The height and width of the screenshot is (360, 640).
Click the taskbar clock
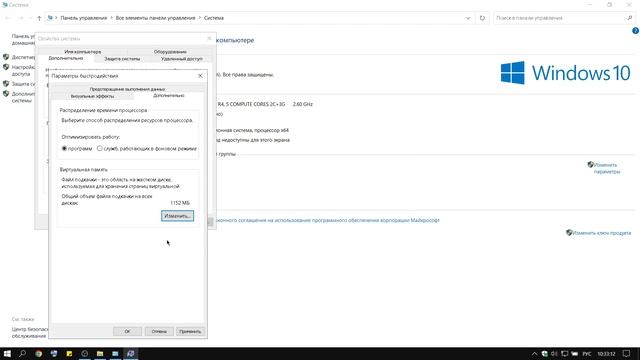coord(606,353)
